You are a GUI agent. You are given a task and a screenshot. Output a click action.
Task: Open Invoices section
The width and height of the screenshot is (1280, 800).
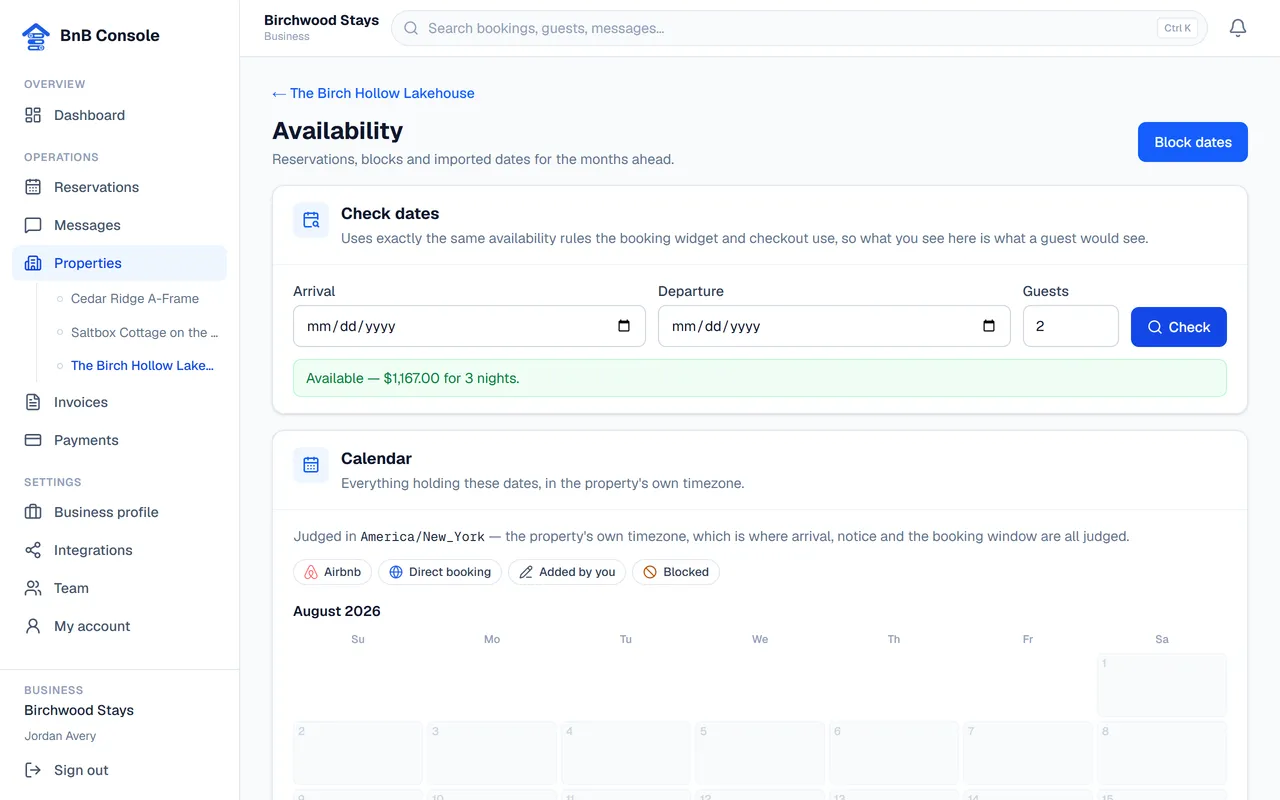(120, 402)
